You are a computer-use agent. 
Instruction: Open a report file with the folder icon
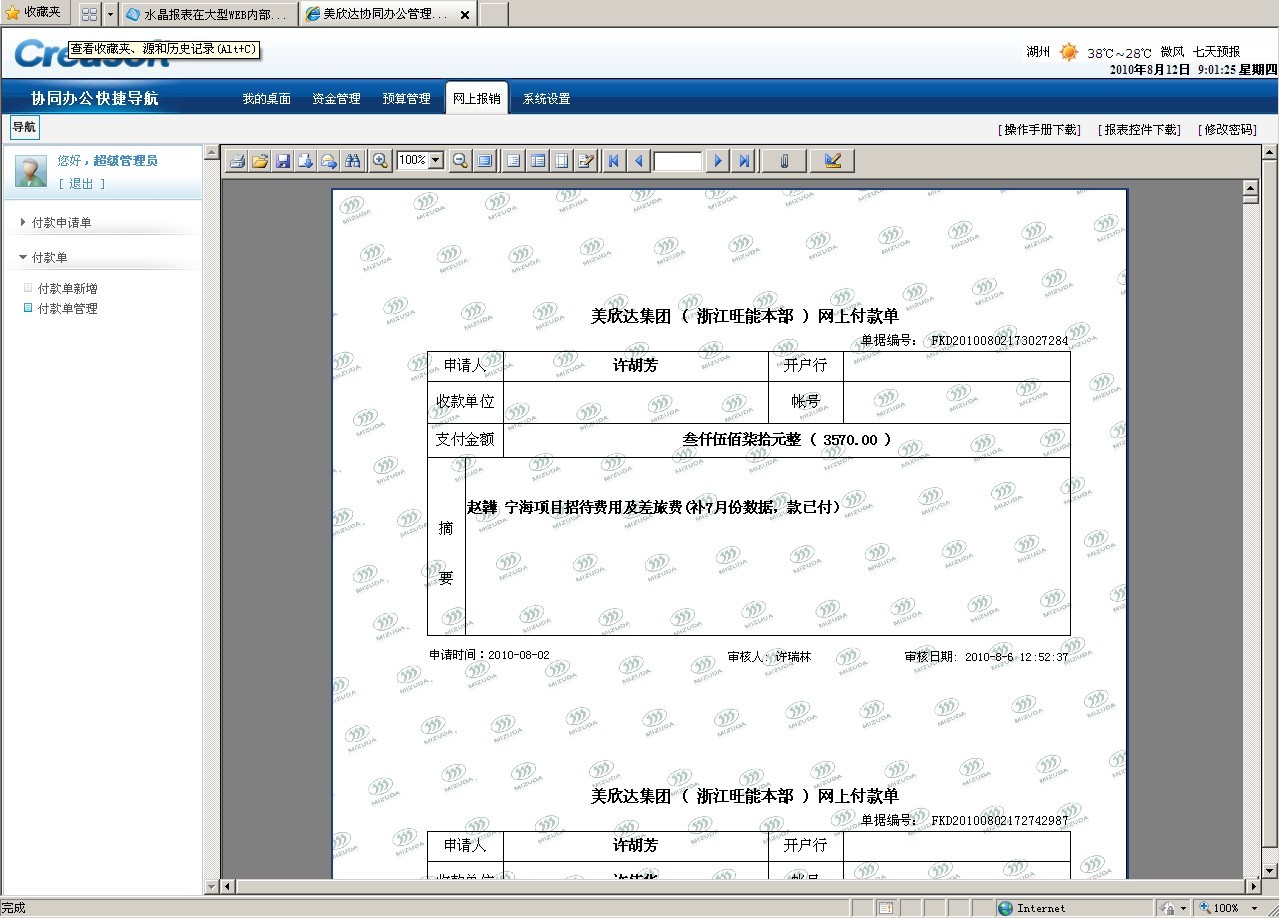pyautogui.click(x=260, y=160)
